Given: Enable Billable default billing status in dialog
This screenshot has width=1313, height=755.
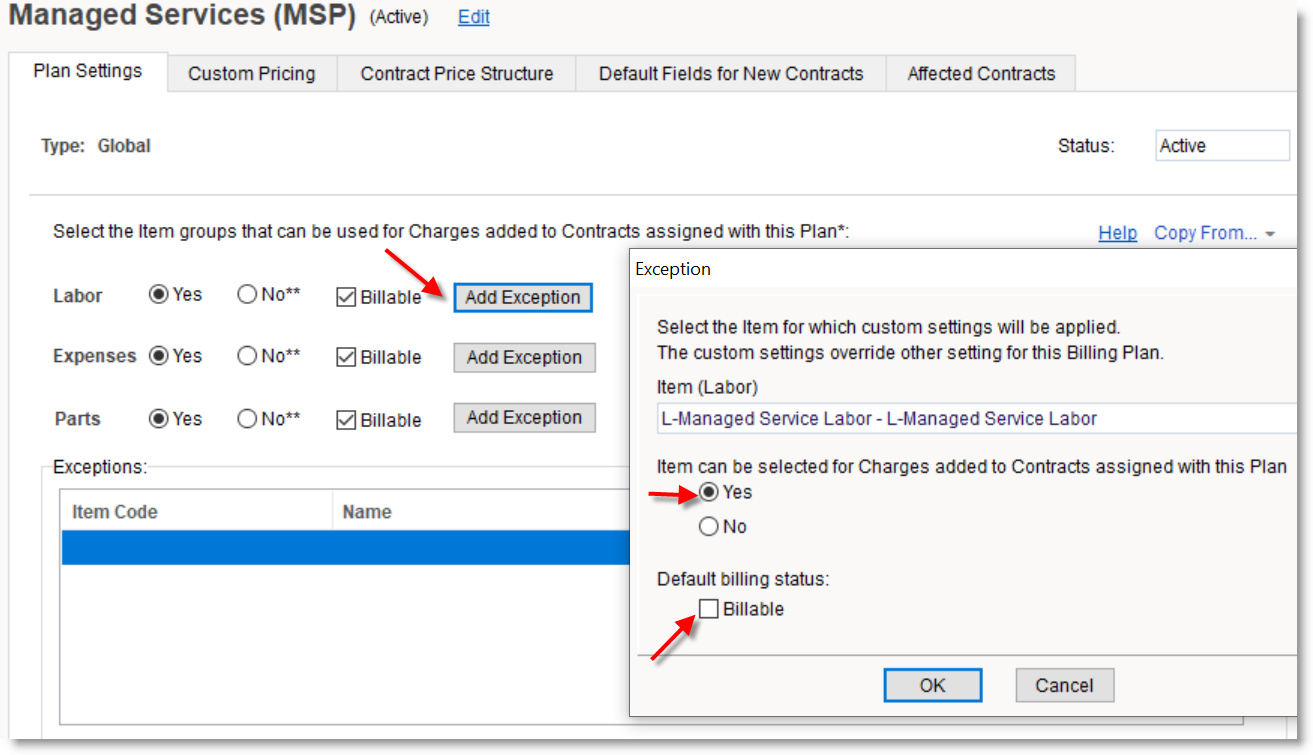Looking at the screenshot, I should 709,609.
